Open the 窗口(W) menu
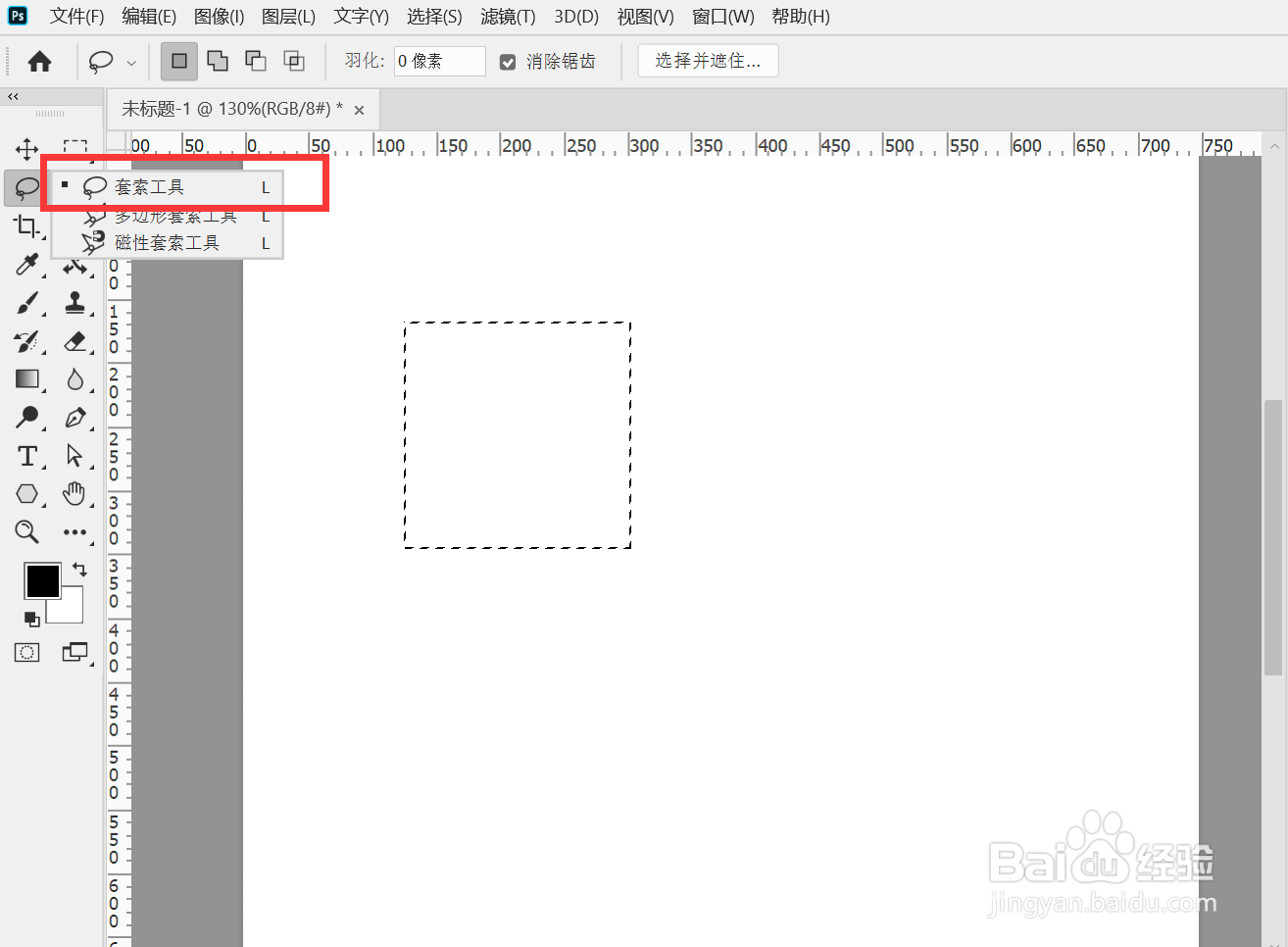This screenshot has height=947, width=1288. 723,17
